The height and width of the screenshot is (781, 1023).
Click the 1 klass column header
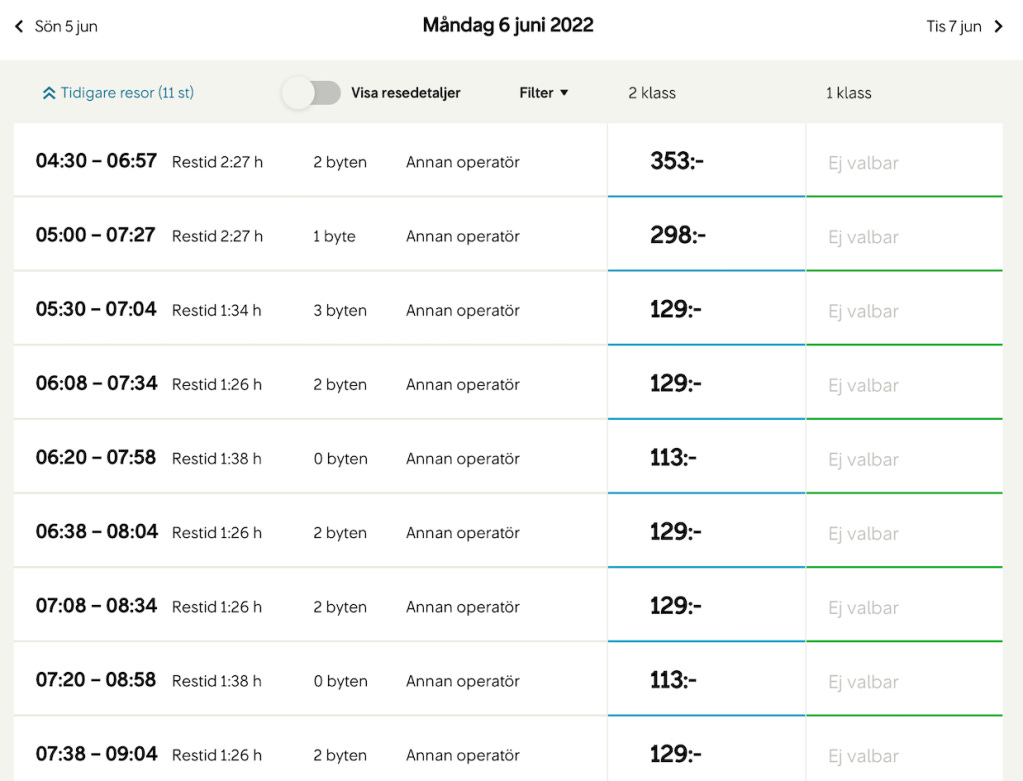[x=848, y=93]
